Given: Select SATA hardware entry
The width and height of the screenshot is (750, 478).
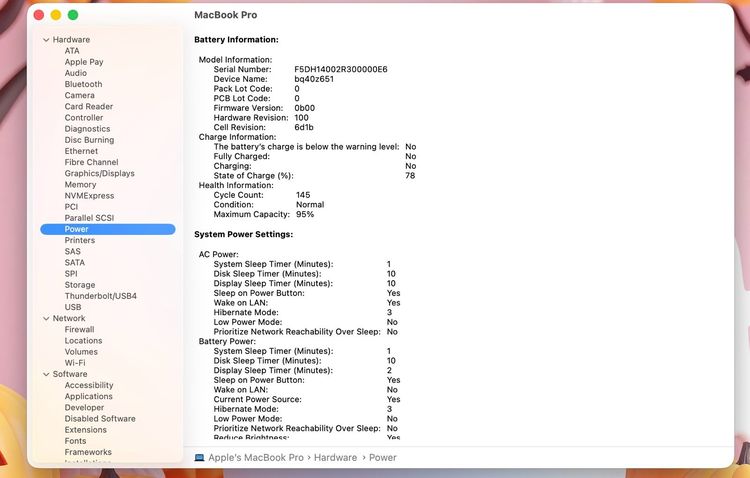Looking at the screenshot, I should click(x=75, y=263).
